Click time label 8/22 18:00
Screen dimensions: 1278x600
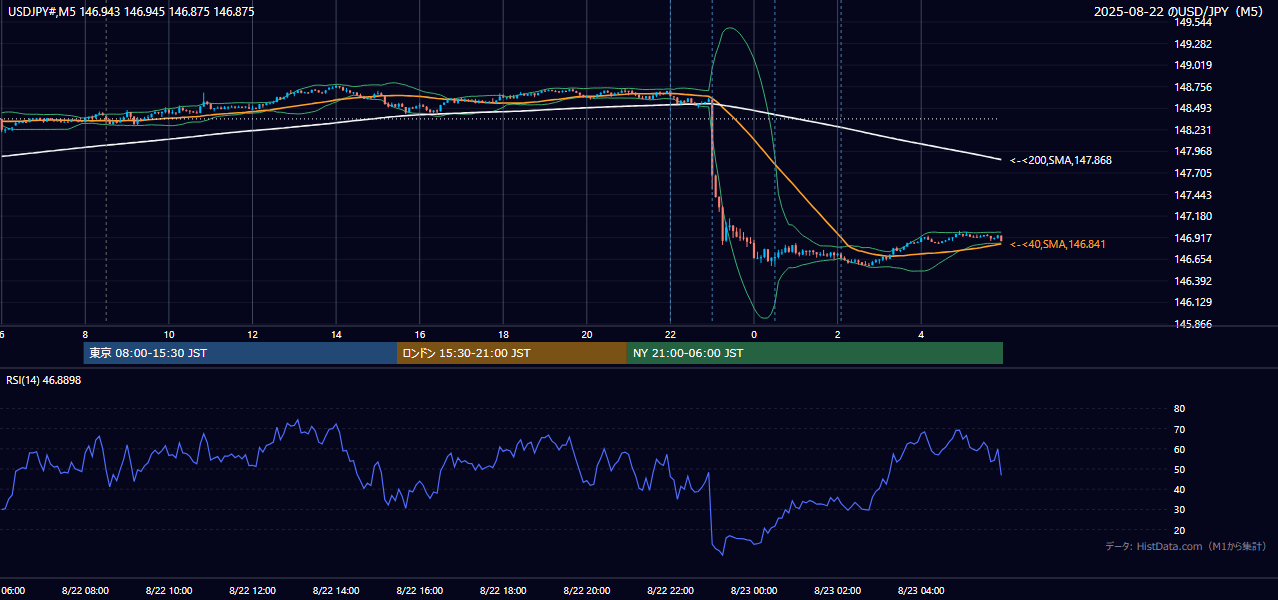point(503,591)
